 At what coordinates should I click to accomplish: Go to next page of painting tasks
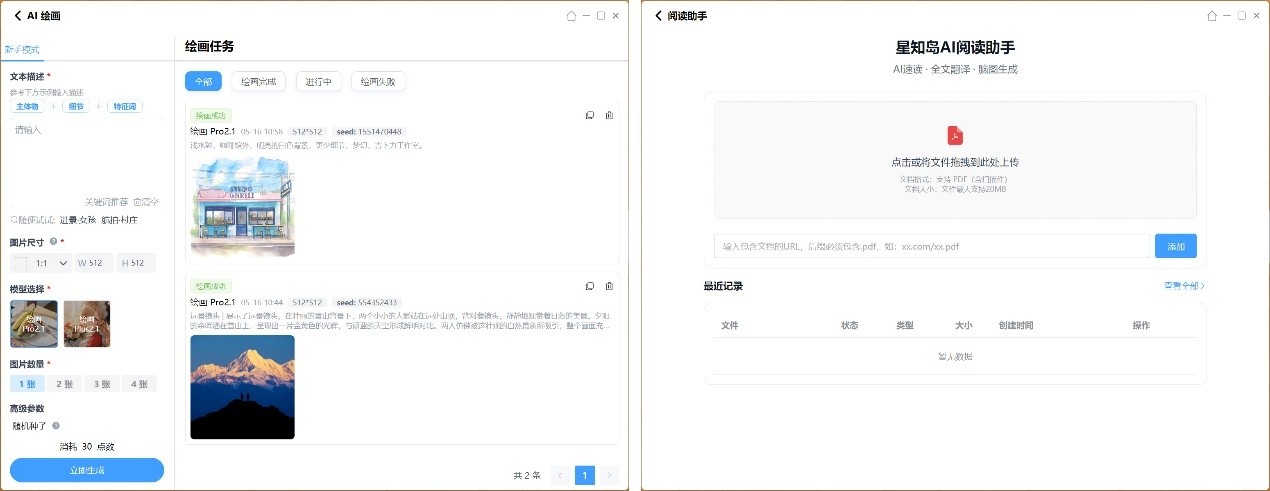pyautogui.click(x=609, y=475)
